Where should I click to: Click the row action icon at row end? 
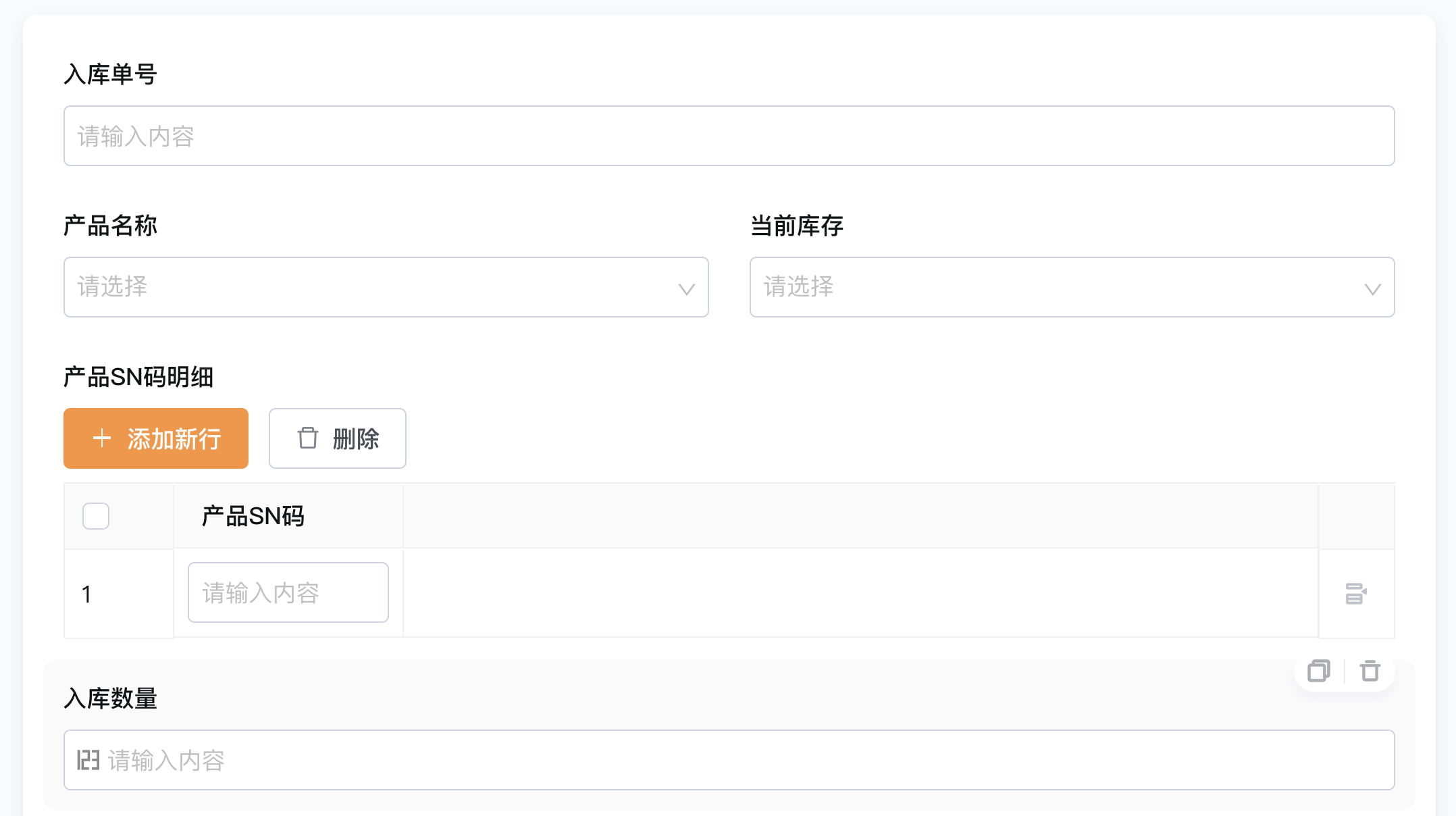tap(1355, 594)
